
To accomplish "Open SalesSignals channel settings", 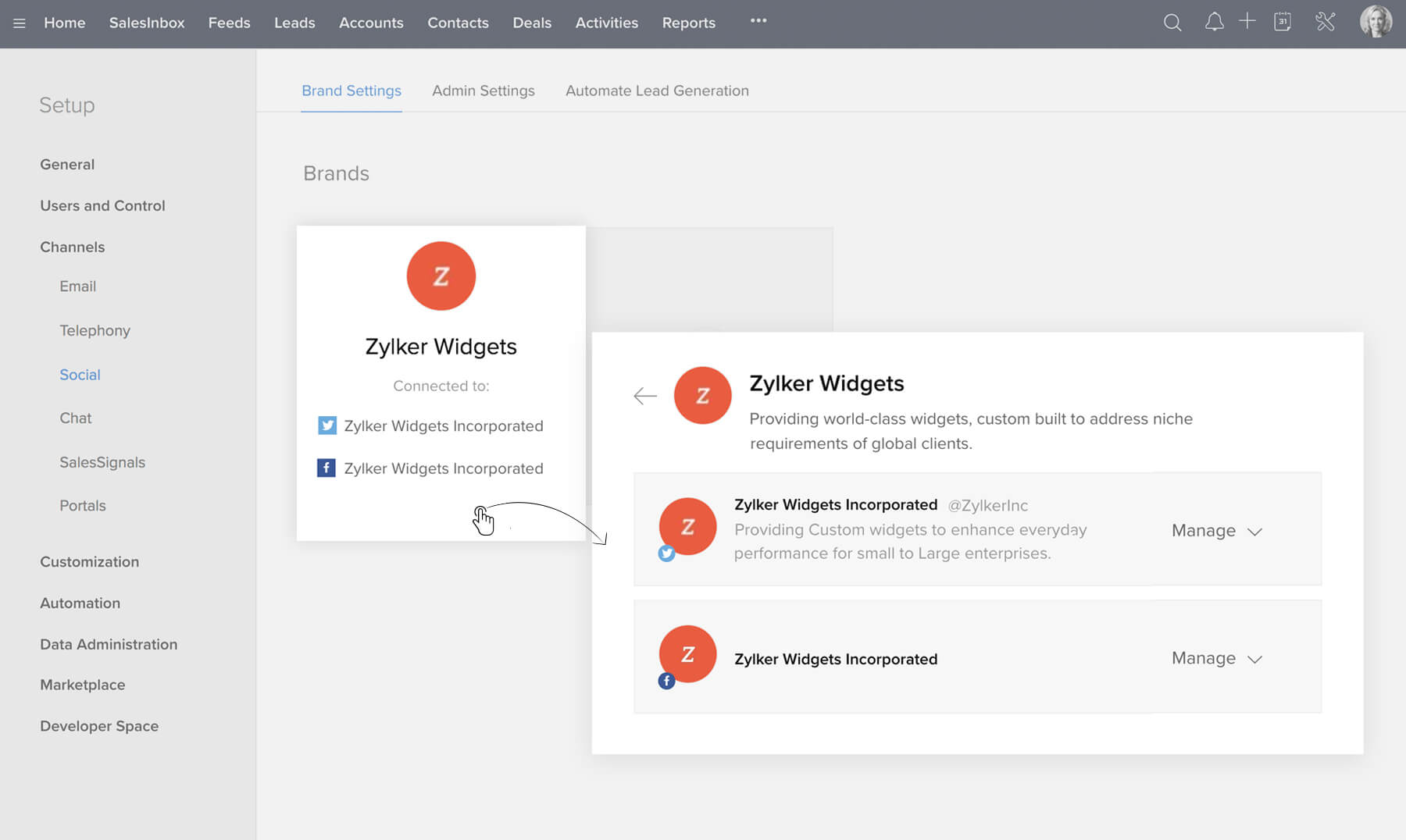I will pyautogui.click(x=102, y=463).
